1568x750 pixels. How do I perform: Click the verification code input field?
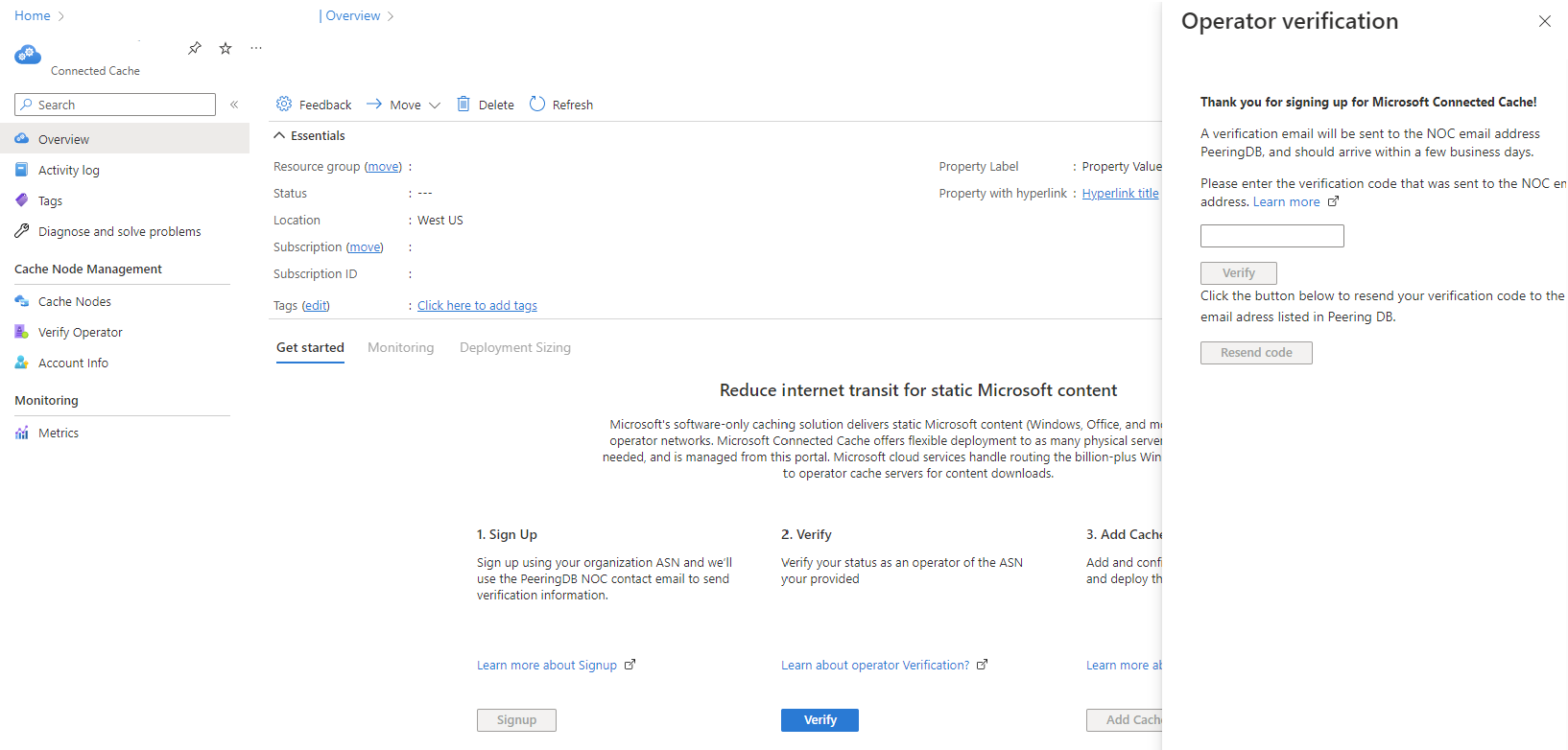click(1271, 236)
